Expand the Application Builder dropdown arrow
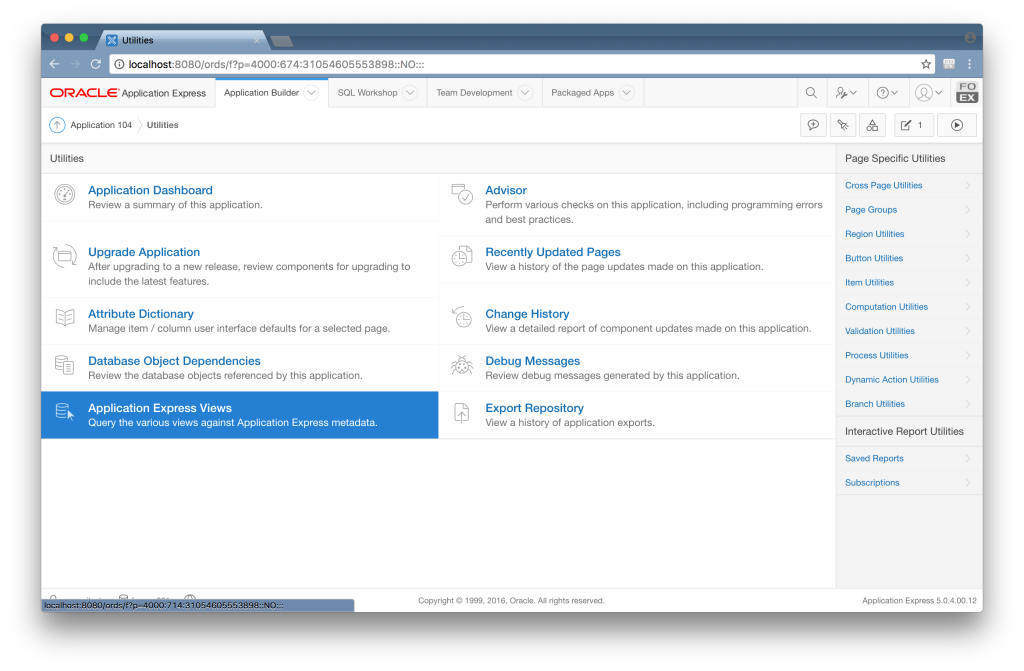Image resolution: width=1024 pixels, height=671 pixels. click(x=312, y=93)
